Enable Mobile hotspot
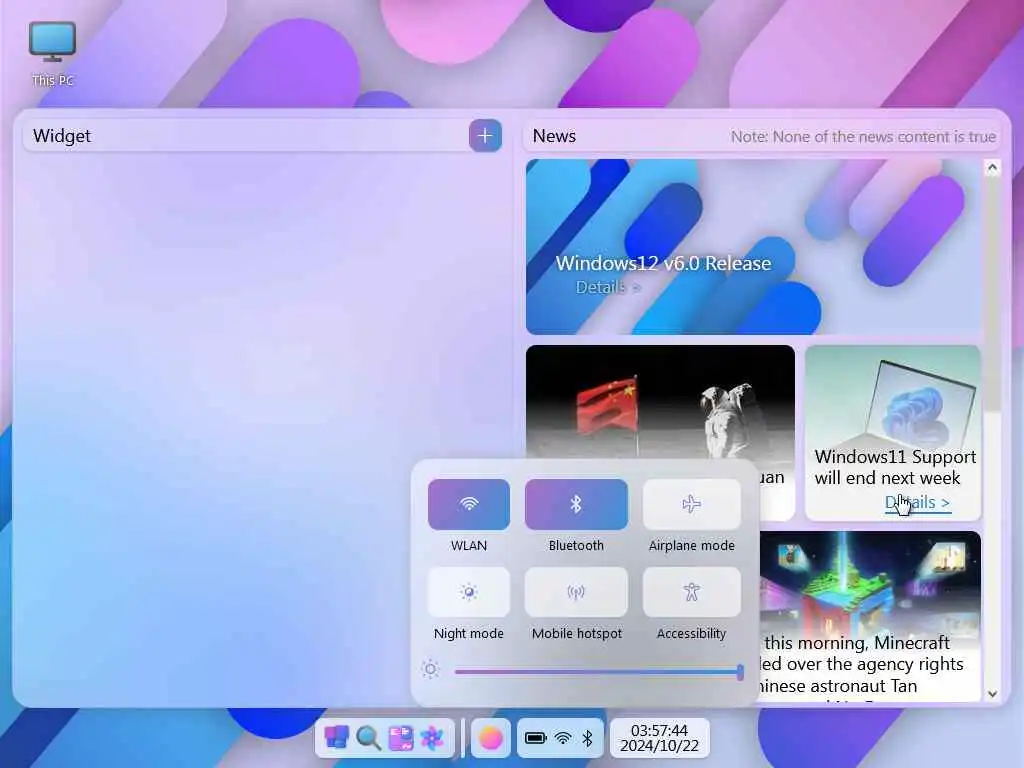This screenshot has width=1024, height=768. [x=576, y=592]
